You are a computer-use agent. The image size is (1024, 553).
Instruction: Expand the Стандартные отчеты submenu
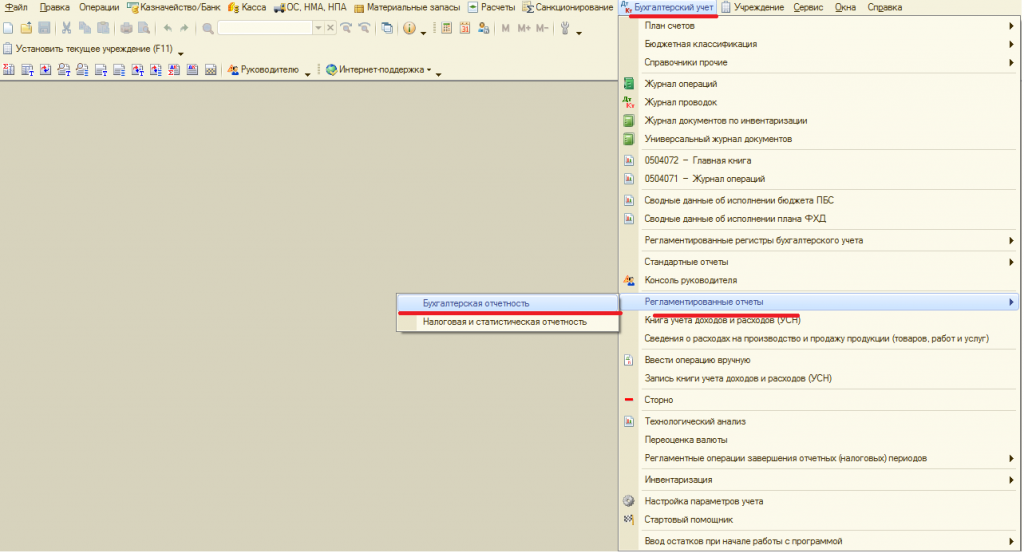point(1011,262)
